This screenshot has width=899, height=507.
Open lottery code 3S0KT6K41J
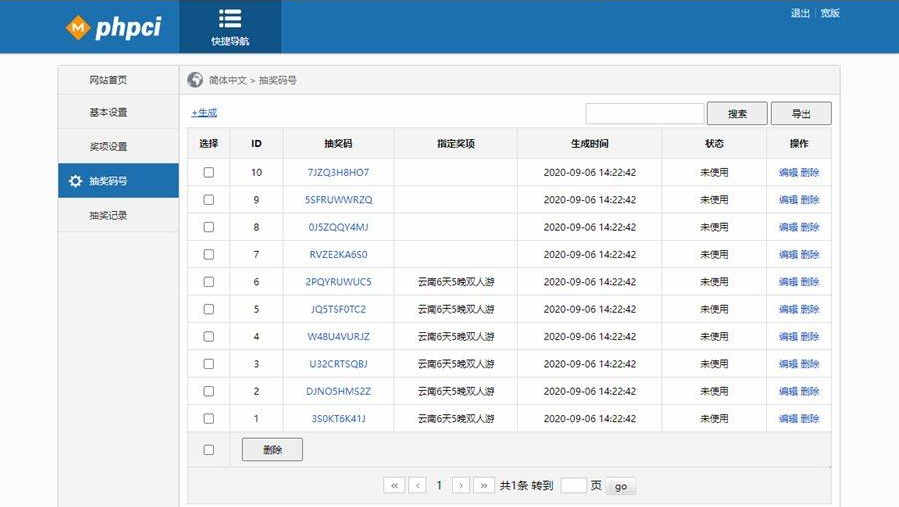tap(338, 419)
